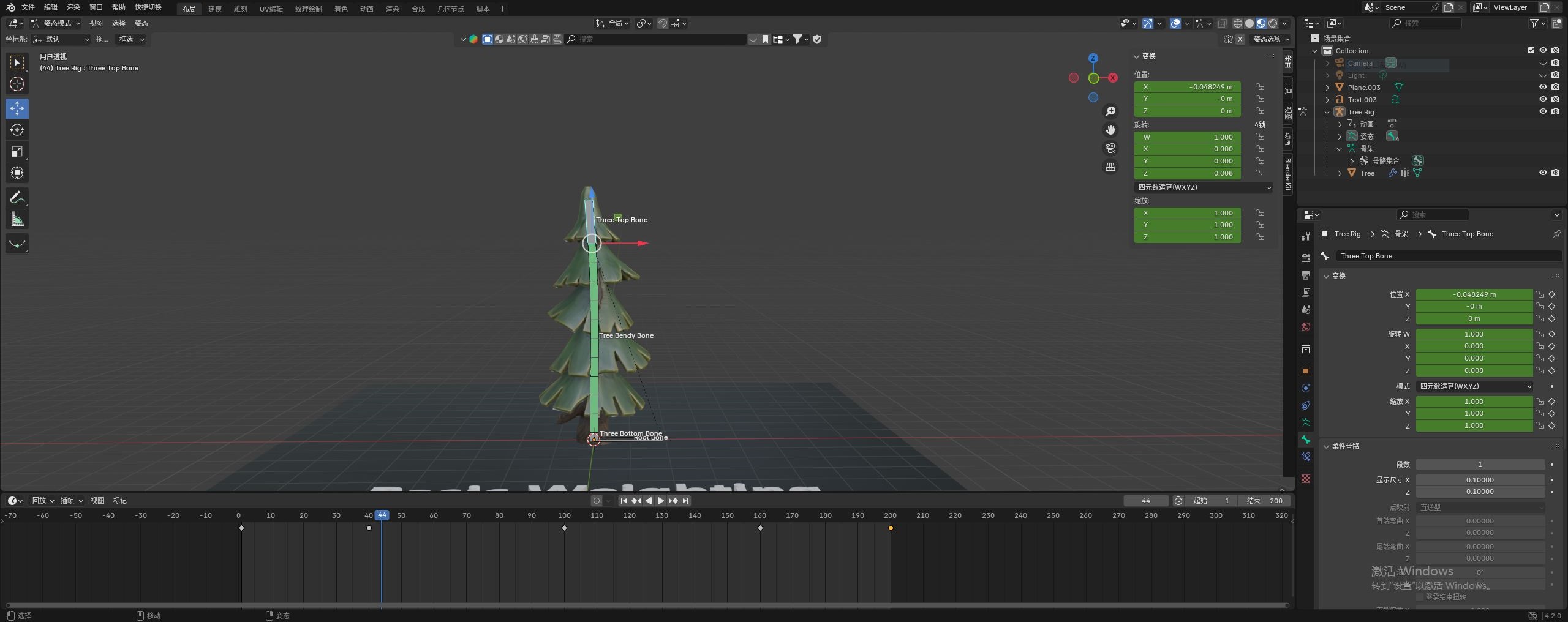Click the keyframe marker at frame 100
Screen dimensions: 1568x622
pos(564,528)
